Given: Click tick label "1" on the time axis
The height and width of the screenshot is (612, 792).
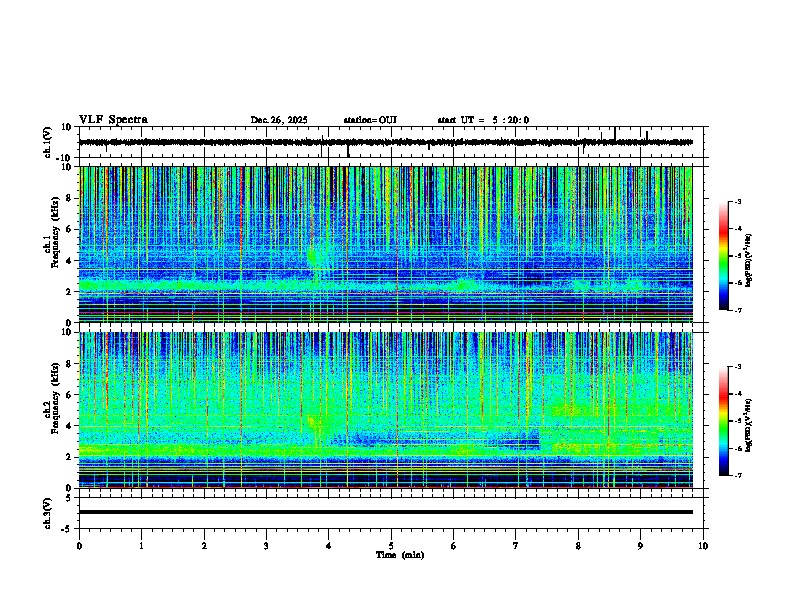Looking at the screenshot, I should (142, 546).
